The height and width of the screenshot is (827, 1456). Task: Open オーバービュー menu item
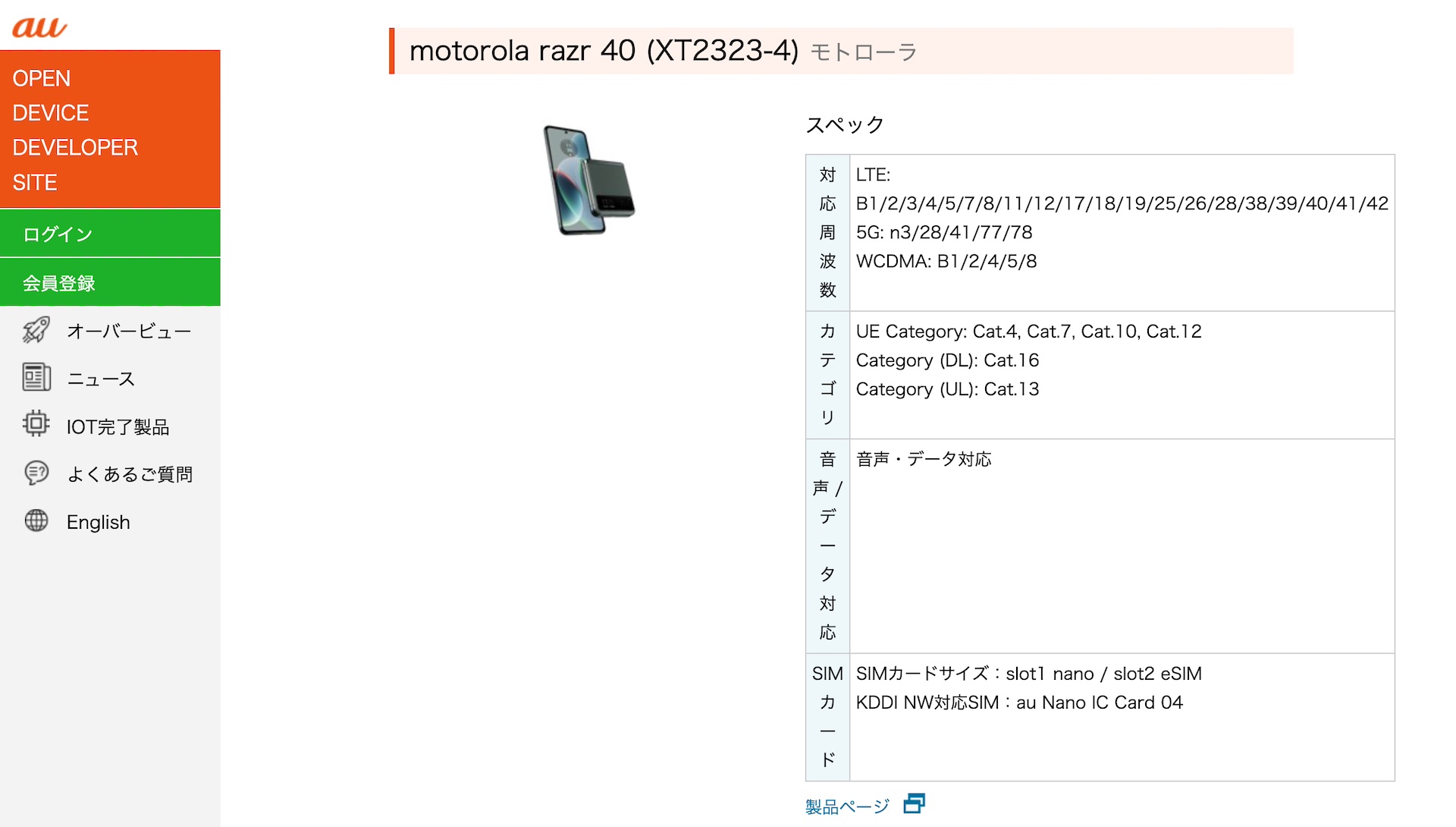coord(128,331)
